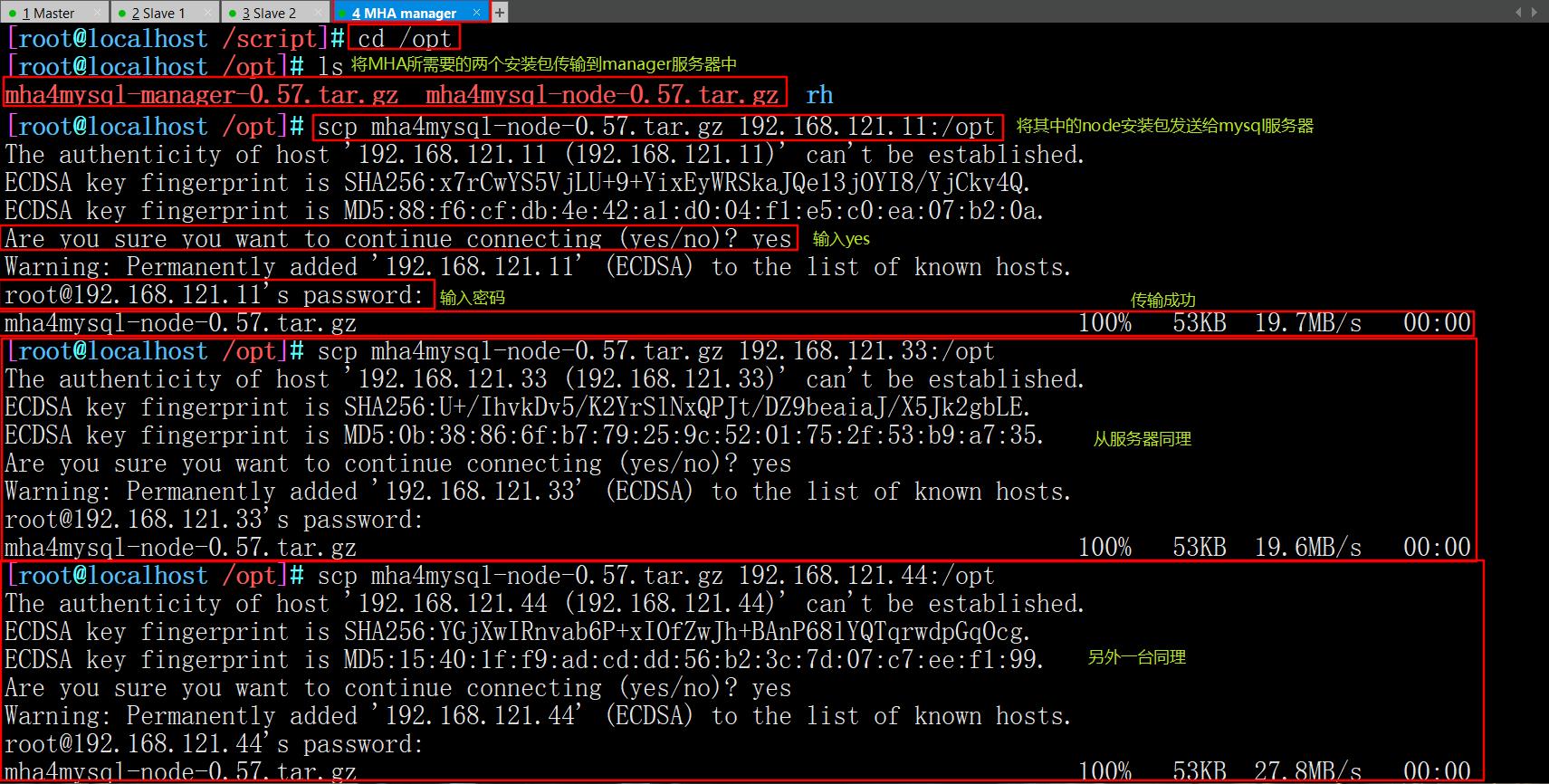Click the scp command targeting 192.168.121.44:/opt
Image resolution: width=1549 pixels, height=784 pixels.
pos(656,576)
